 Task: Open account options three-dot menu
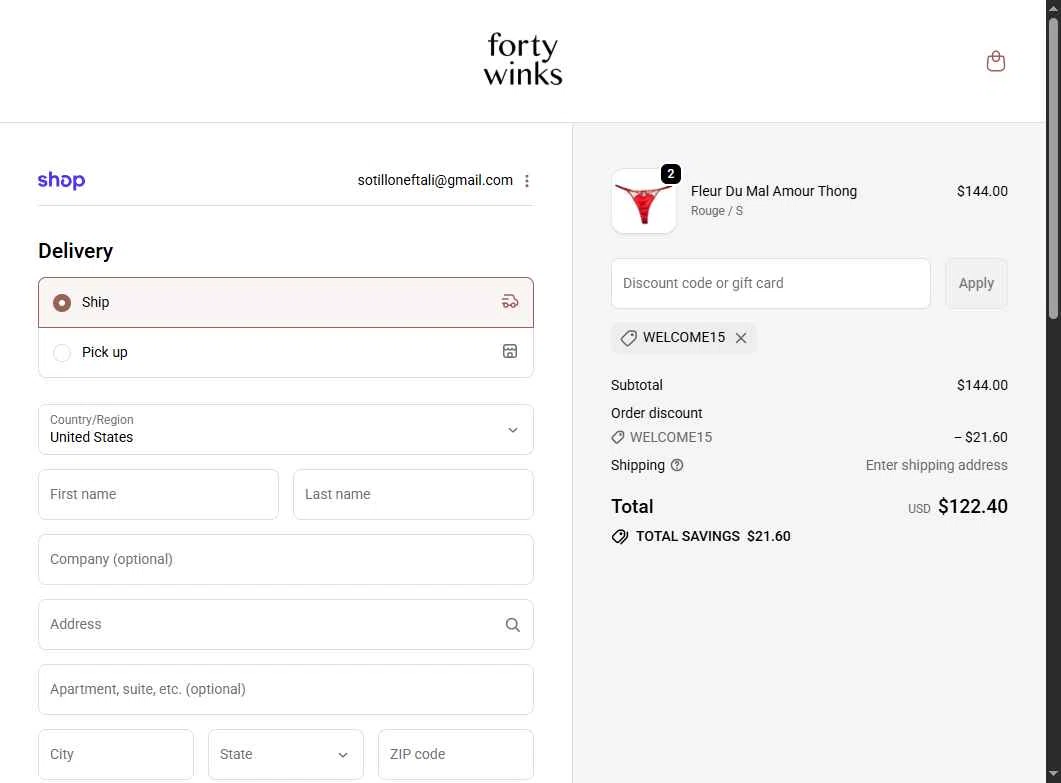pos(526,181)
